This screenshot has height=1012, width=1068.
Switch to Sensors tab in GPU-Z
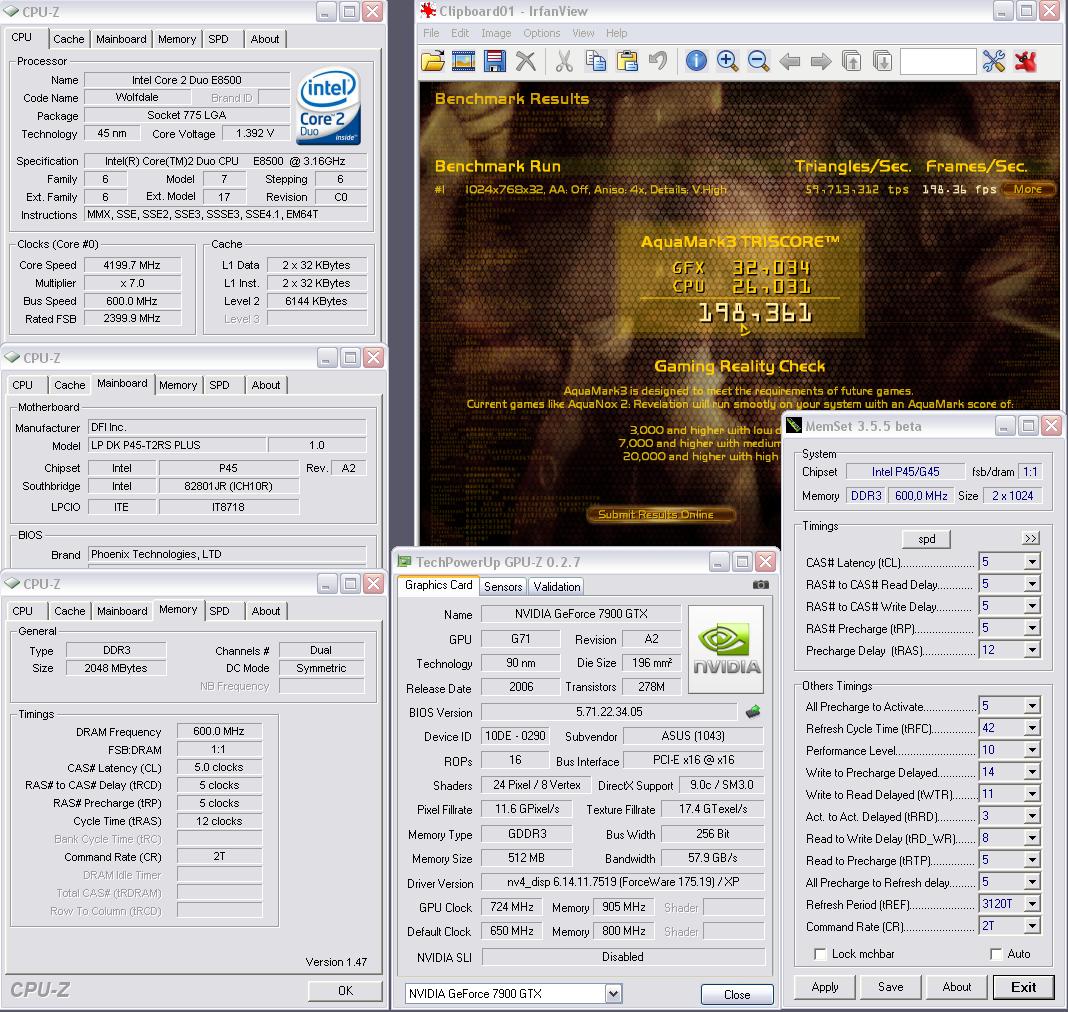pos(503,586)
